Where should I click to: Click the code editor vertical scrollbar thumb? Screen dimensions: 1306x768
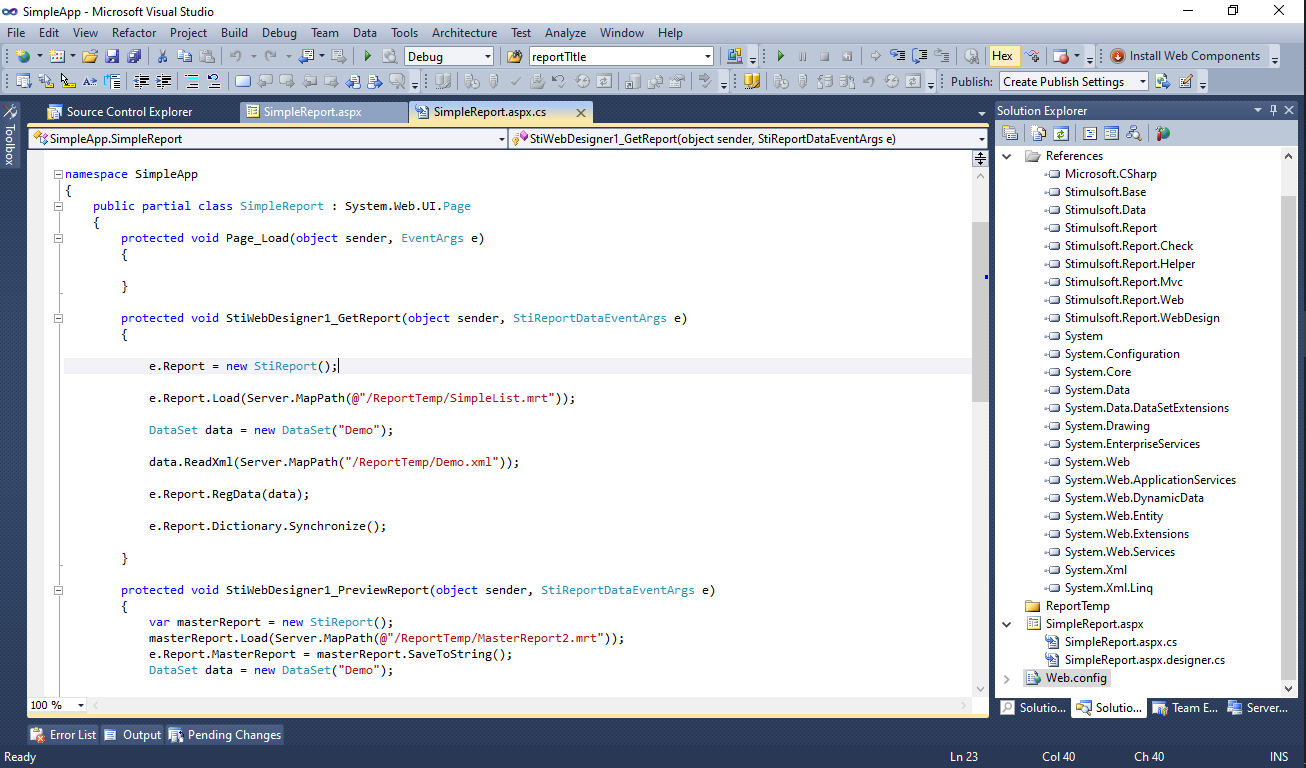coord(980,312)
